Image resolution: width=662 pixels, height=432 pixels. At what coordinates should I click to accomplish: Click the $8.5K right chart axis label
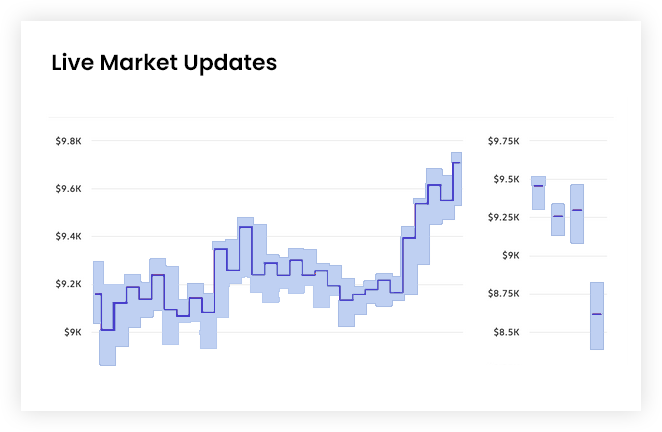[x=505, y=331]
